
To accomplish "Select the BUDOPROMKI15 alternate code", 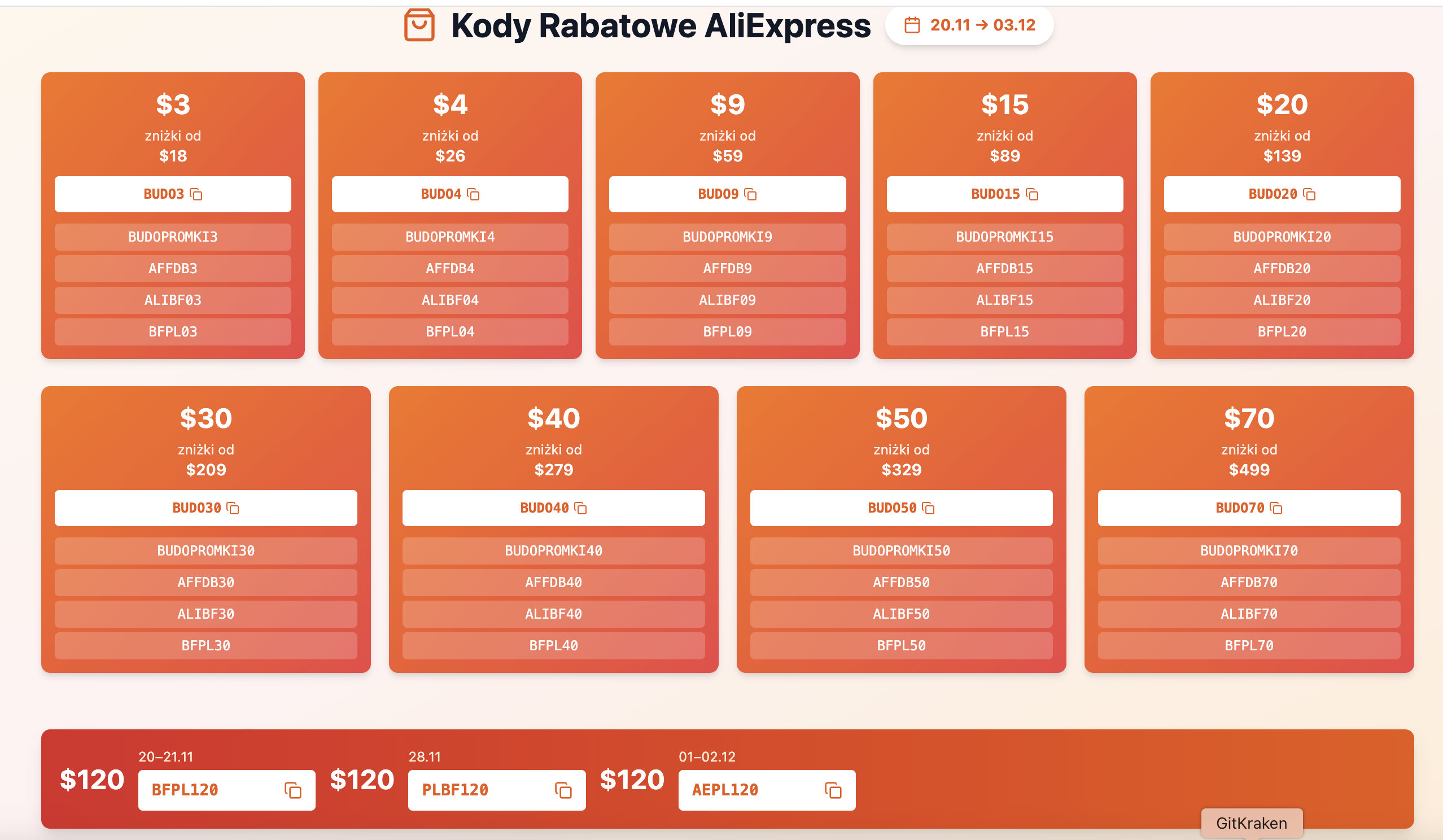I will [x=1004, y=237].
